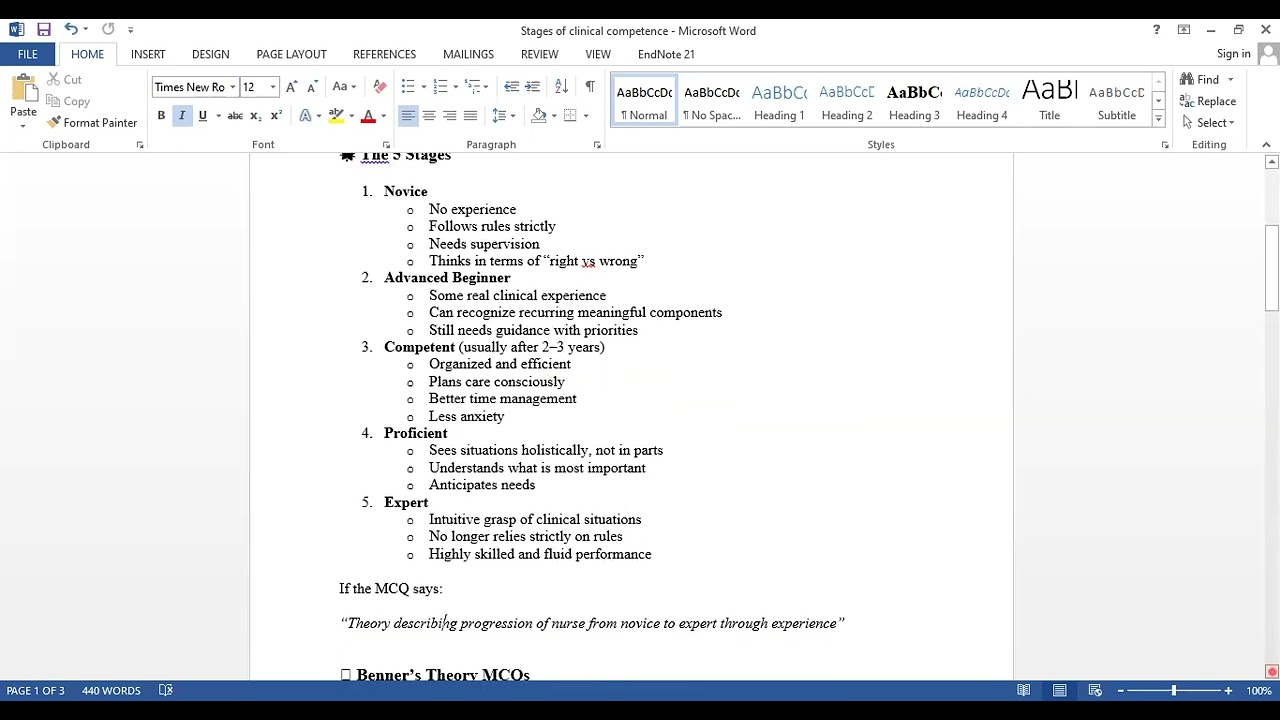The width and height of the screenshot is (1280, 720).
Task: Switch to the PAGE LAYOUT tab
Action: (291, 54)
